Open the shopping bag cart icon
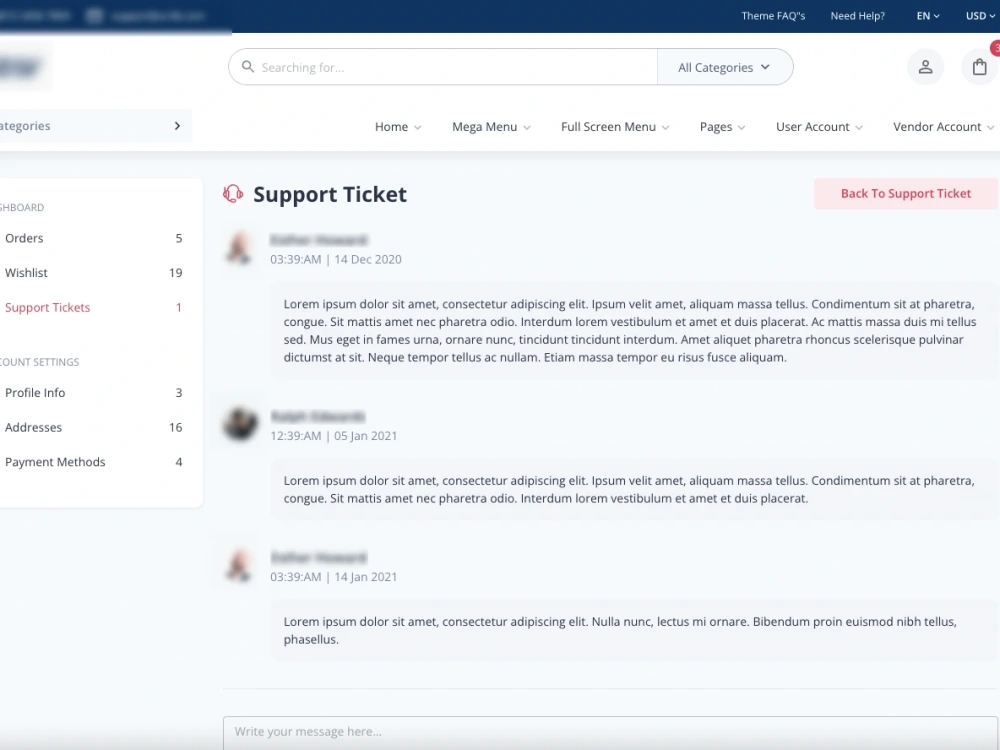 pos(980,67)
